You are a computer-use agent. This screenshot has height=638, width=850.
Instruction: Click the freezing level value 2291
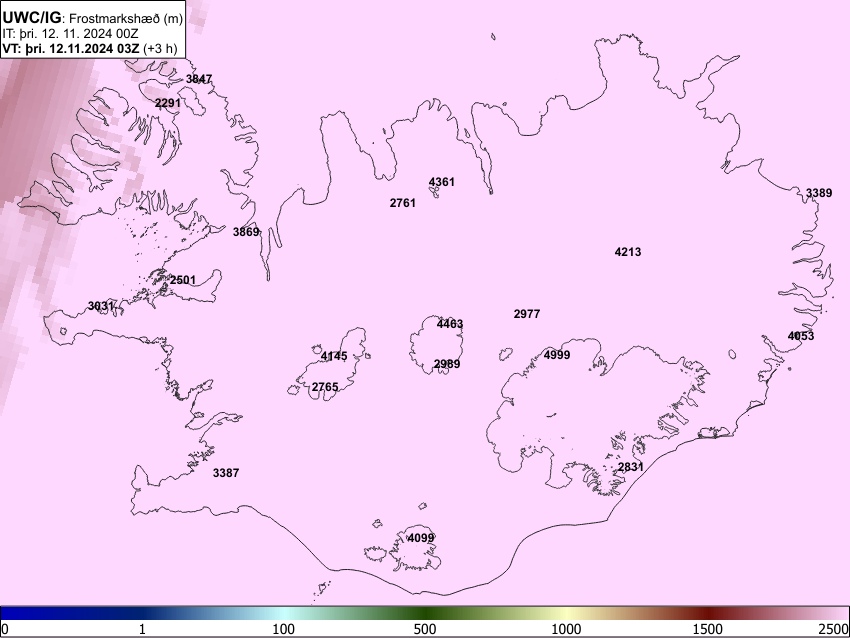coord(168,103)
